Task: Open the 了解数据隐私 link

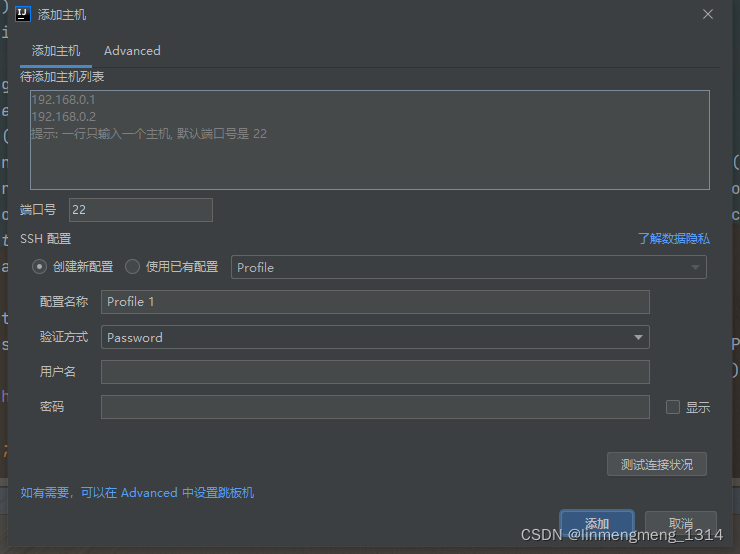Action: point(673,239)
